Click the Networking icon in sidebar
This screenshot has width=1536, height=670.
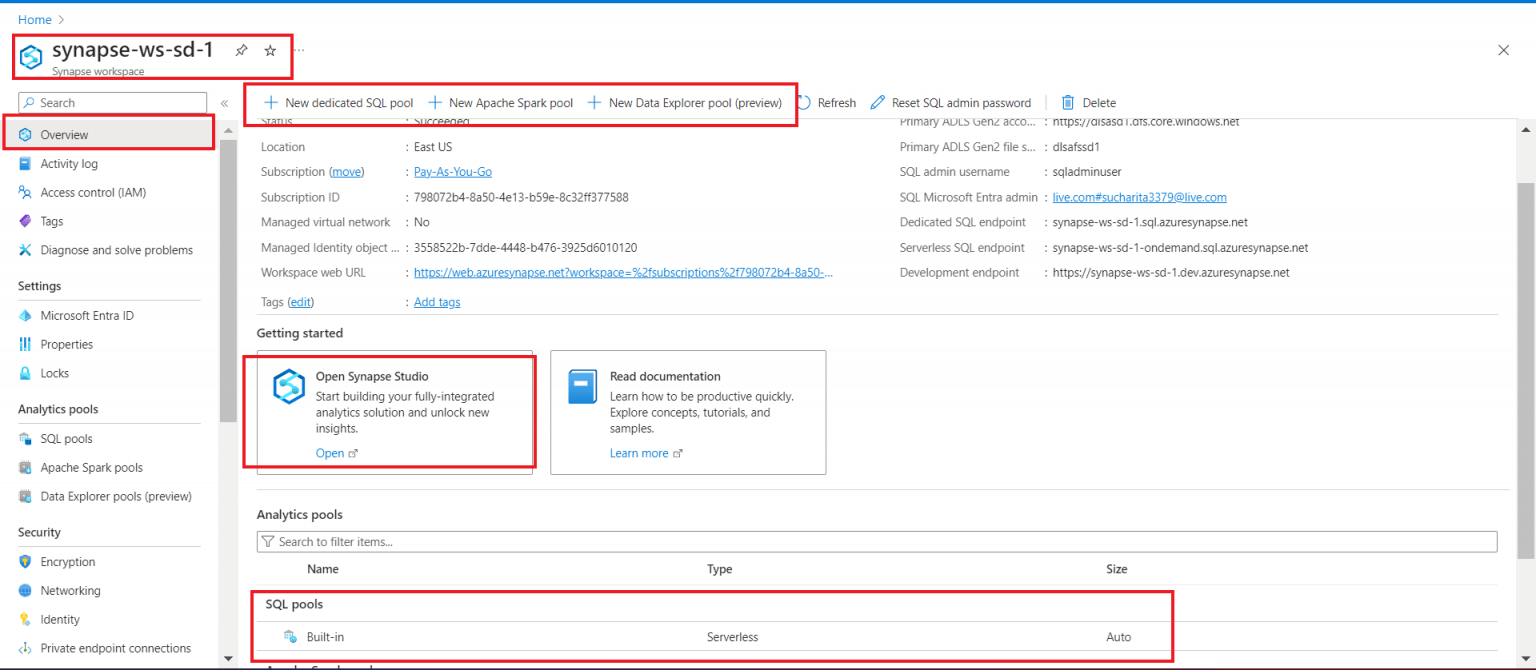(x=25, y=591)
